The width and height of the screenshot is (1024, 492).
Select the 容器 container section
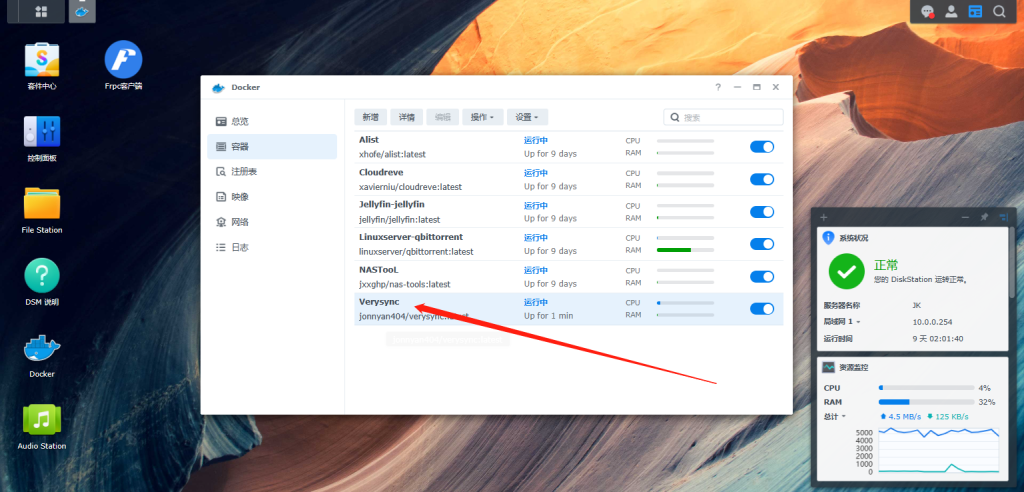(272, 146)
